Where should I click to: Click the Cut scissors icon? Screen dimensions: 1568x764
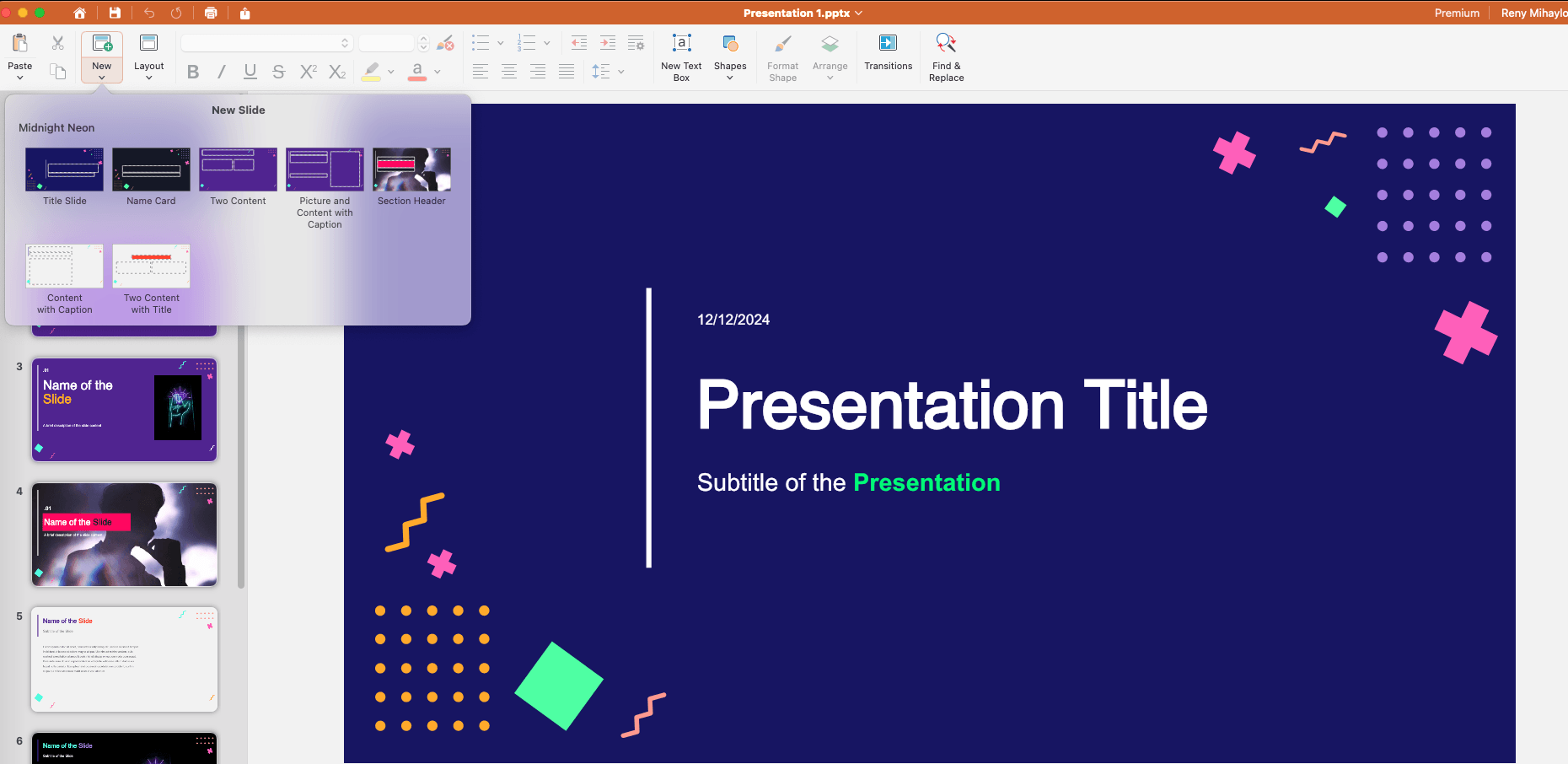[x=57, y=43]
